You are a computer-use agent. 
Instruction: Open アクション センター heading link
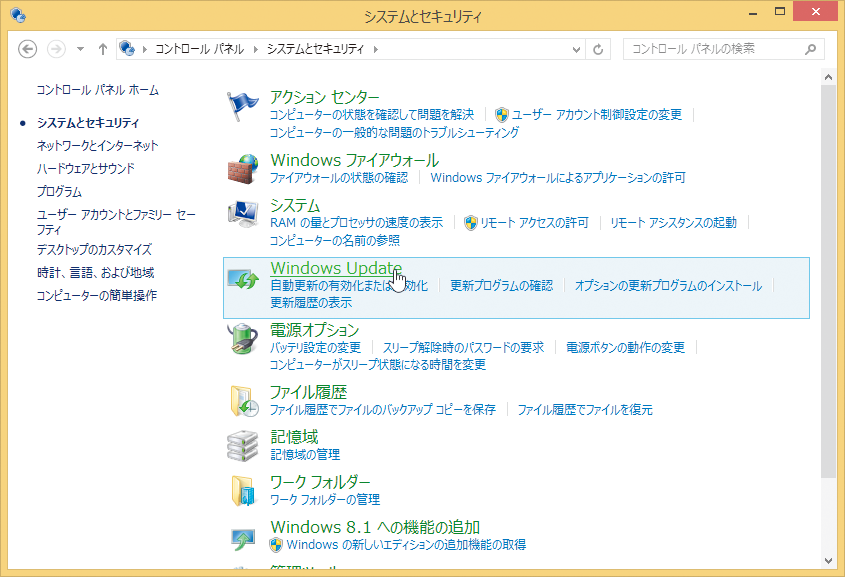point(324,98)
